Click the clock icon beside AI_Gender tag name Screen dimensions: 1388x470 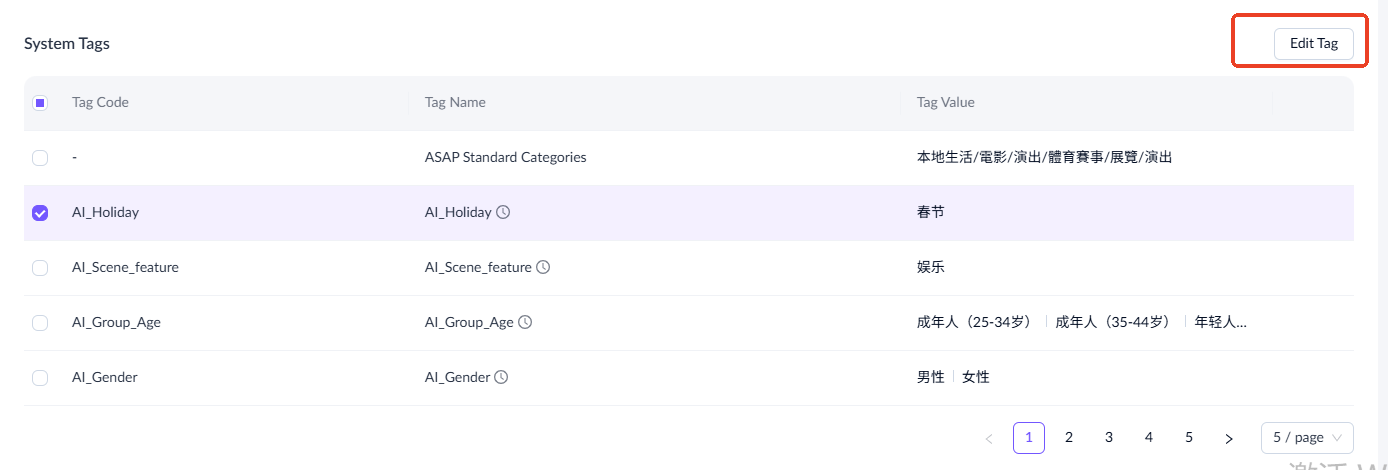(502, 377)
